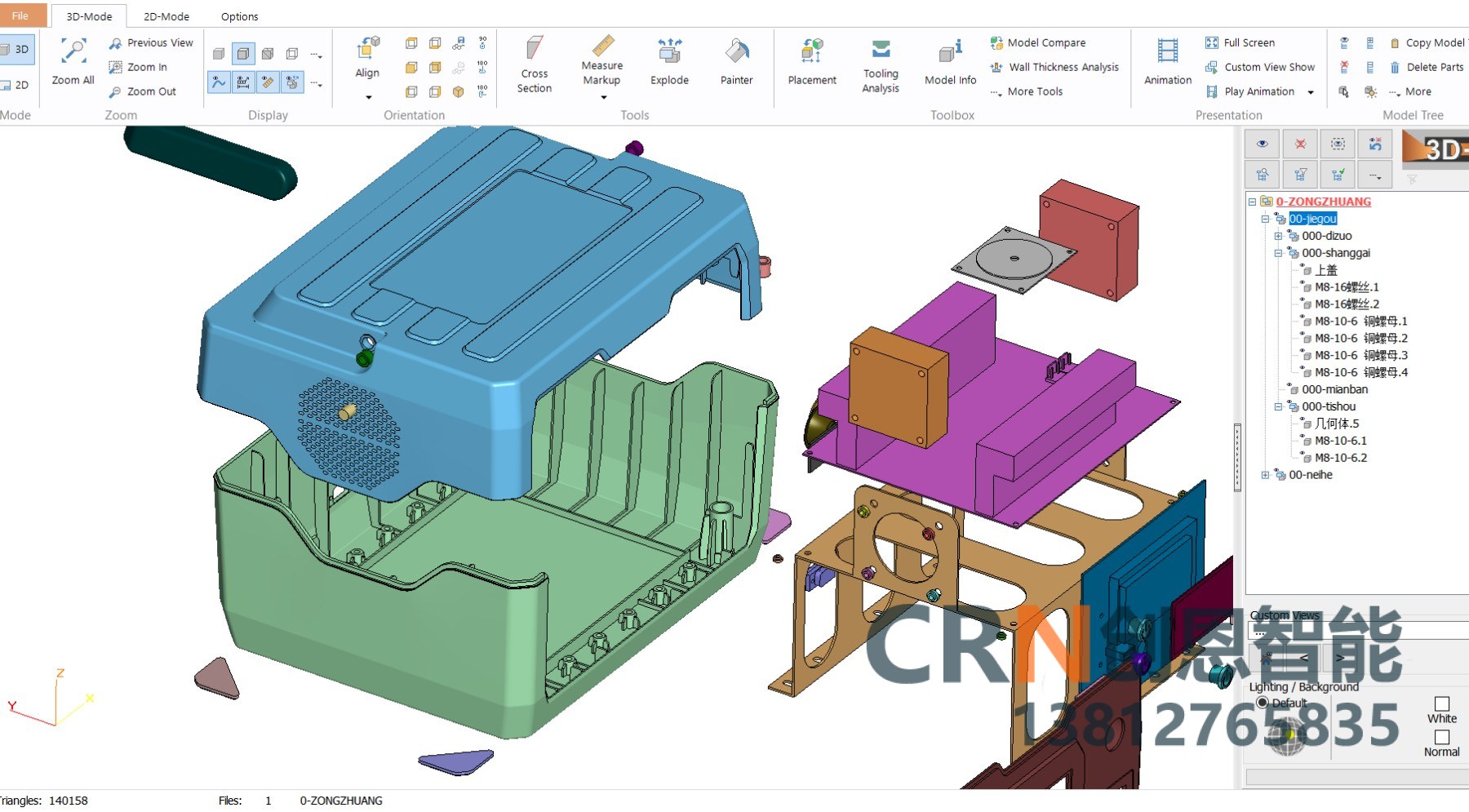Image resolution: width=1469 pixels, height=812 pixels.
Task: Click the hide-selected red X eye button
Action: tap(1300, 144)
